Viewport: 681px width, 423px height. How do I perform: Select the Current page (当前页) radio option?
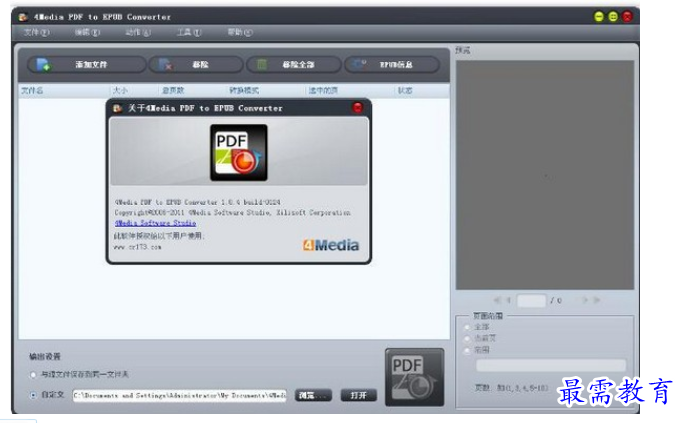[467, 338]
